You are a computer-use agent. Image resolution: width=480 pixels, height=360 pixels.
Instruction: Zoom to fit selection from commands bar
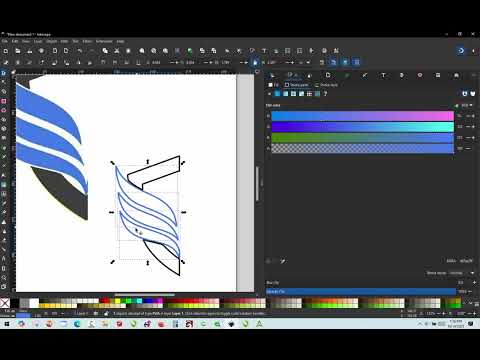point(142,51)
